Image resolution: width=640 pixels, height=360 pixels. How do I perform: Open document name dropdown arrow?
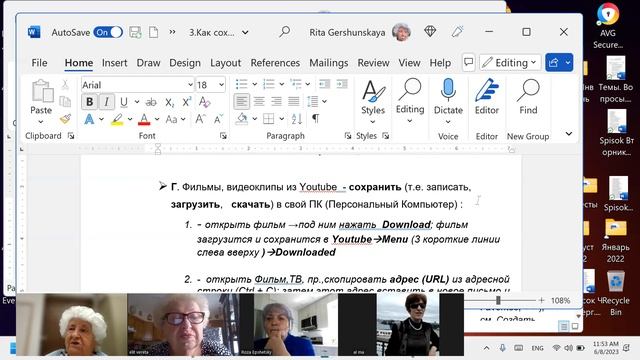(x=245, y=32)
